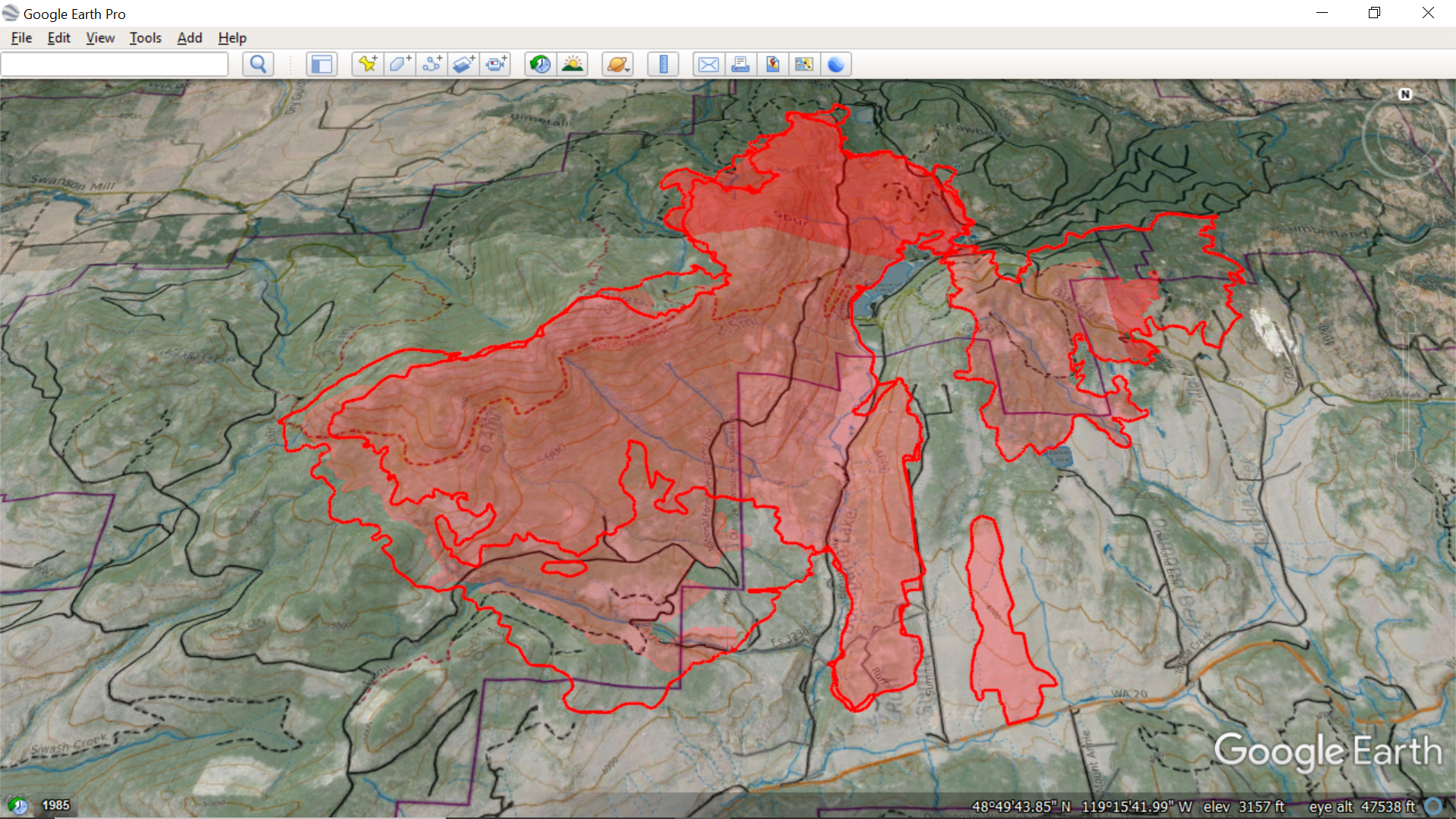Expand the Add menu
Viewport: 1456px width, 819px height.
[x=190, y=38]
